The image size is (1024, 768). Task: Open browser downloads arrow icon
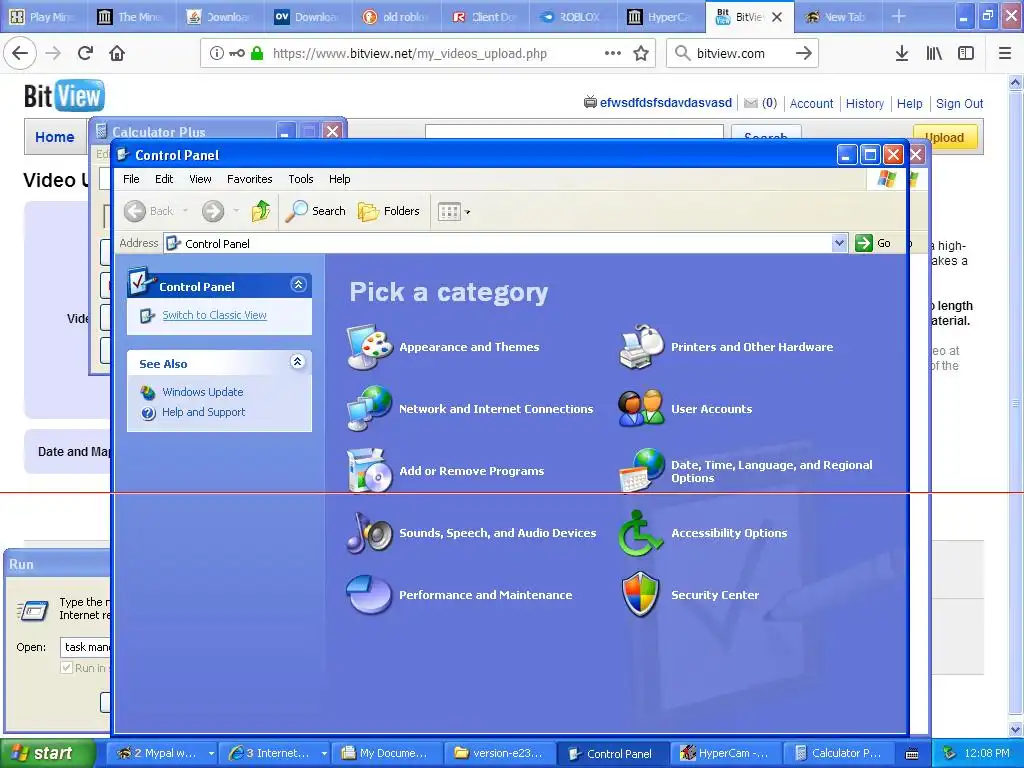(x=901, y=53)
